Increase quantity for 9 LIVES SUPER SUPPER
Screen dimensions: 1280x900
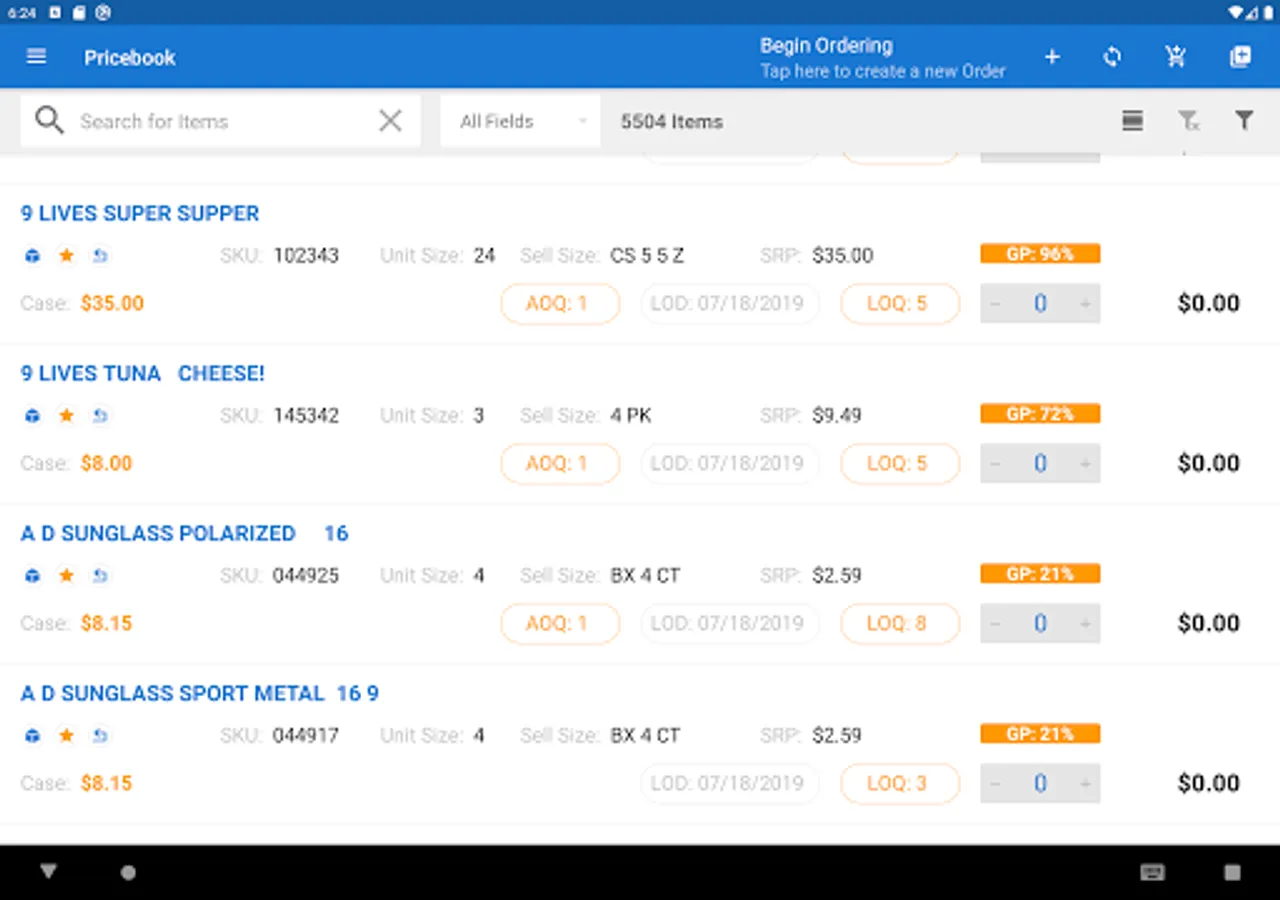pyautogui.click(x=1084, y=303)
